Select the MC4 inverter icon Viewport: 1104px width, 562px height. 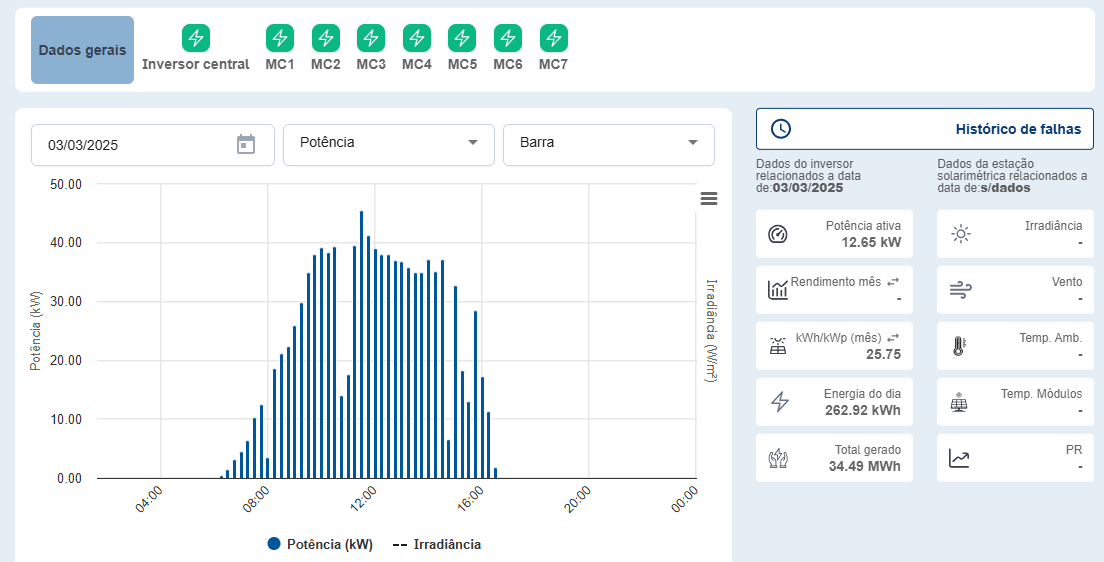[417, 38]
